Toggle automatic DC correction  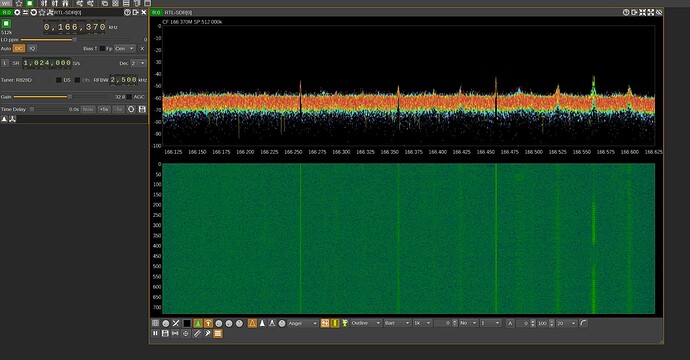tap(18, 48)
